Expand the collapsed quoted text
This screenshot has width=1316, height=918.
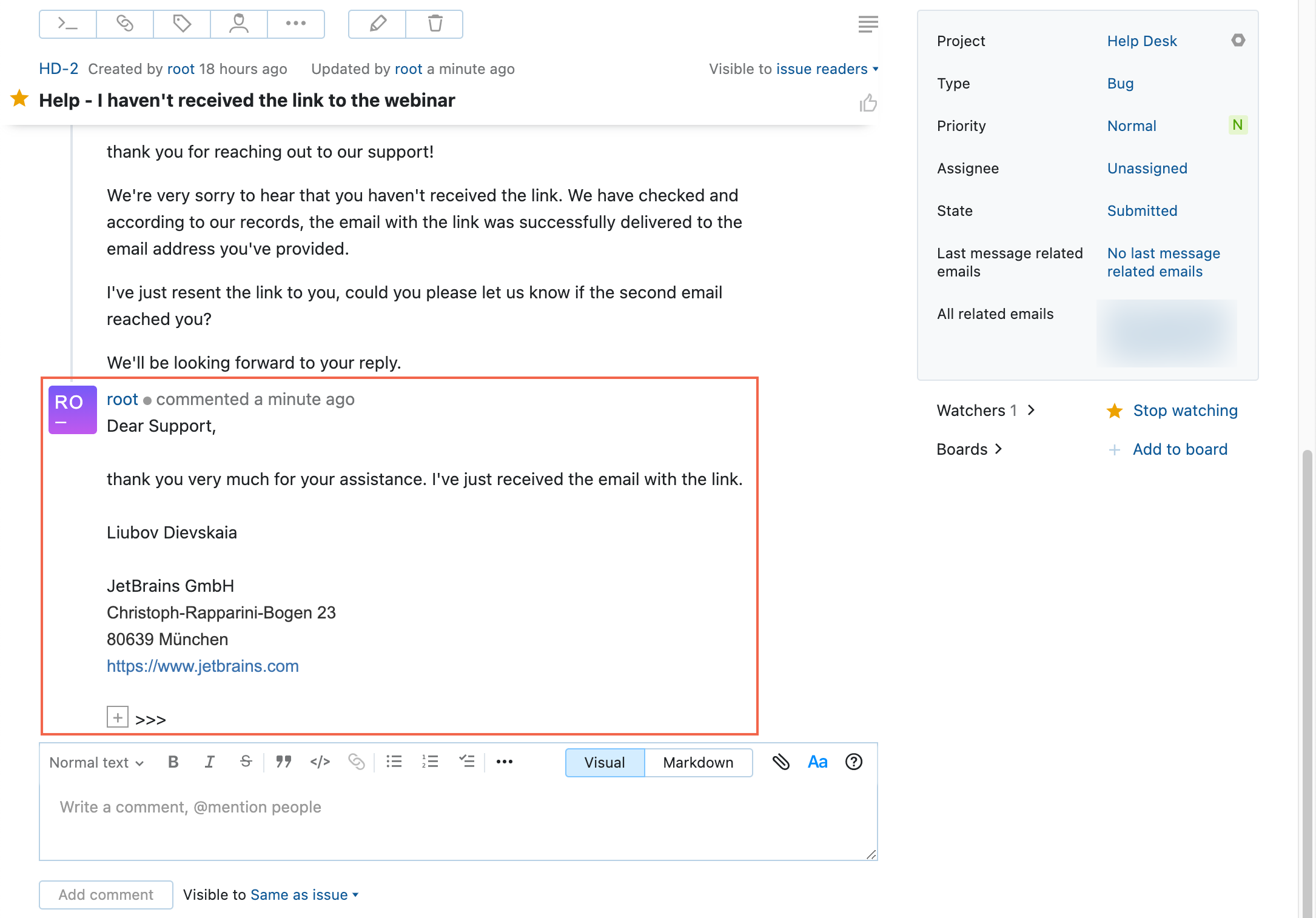tap(118, 717)
